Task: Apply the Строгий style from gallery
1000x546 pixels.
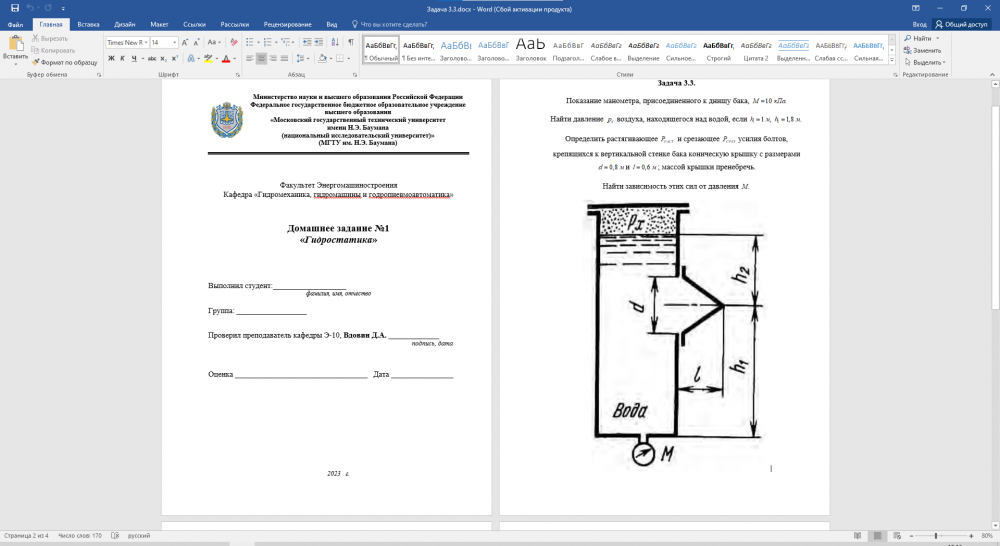Action: pos(718,49)
